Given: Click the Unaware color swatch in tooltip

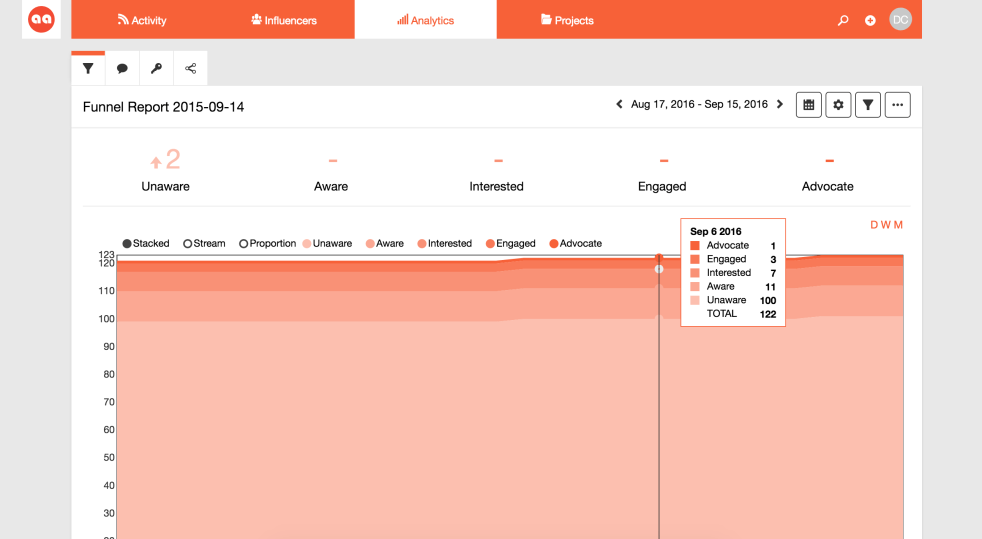Looking at the screenshot, I should click(x=695, y=300).
